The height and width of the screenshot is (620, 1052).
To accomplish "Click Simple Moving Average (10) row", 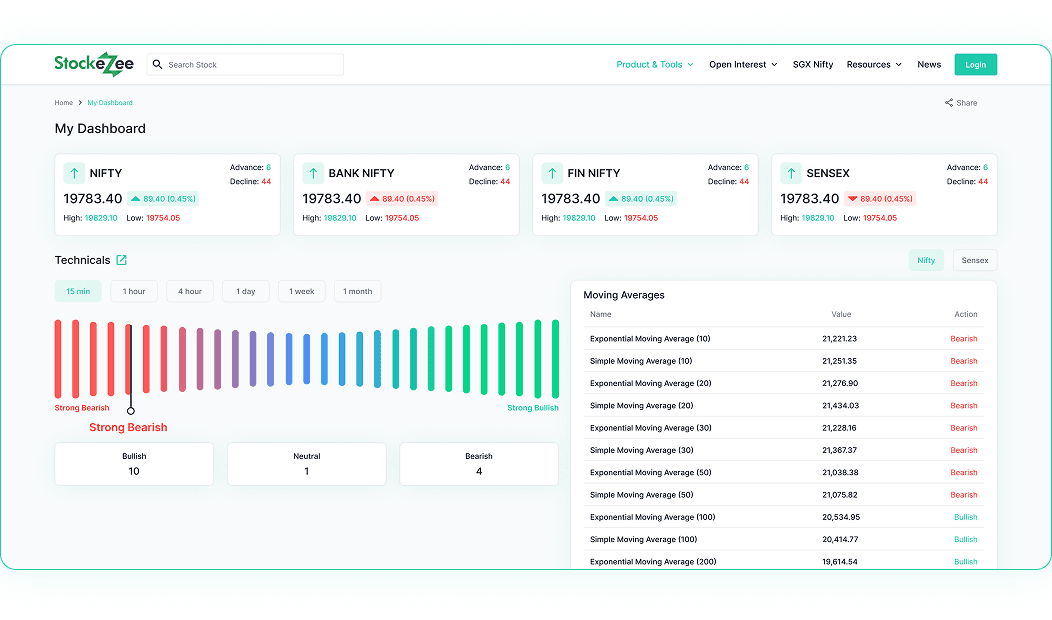I will [784, 361].
